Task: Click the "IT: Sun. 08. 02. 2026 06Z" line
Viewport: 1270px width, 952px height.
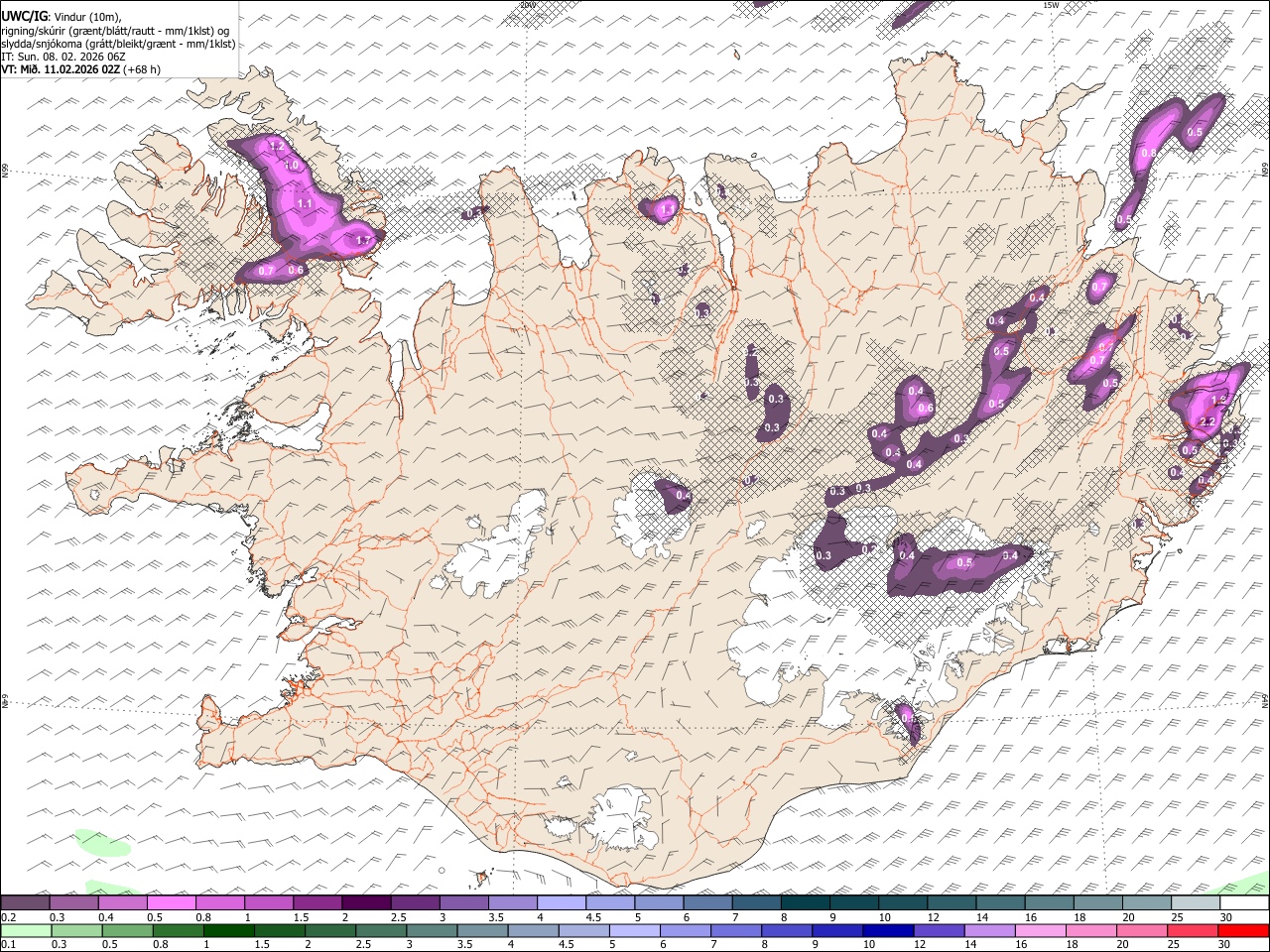Action: coord(63,57)
